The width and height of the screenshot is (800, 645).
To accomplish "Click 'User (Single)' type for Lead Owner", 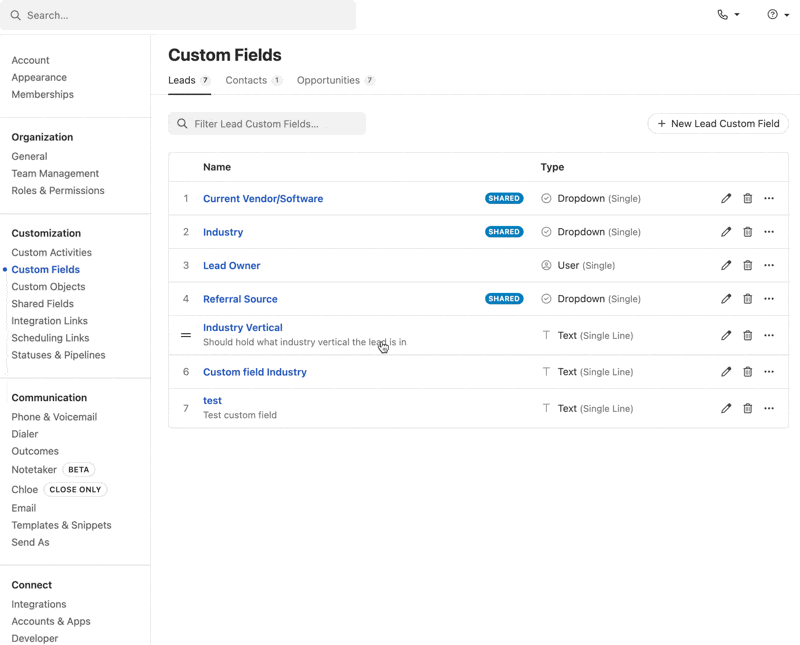I will click(578, 265).
